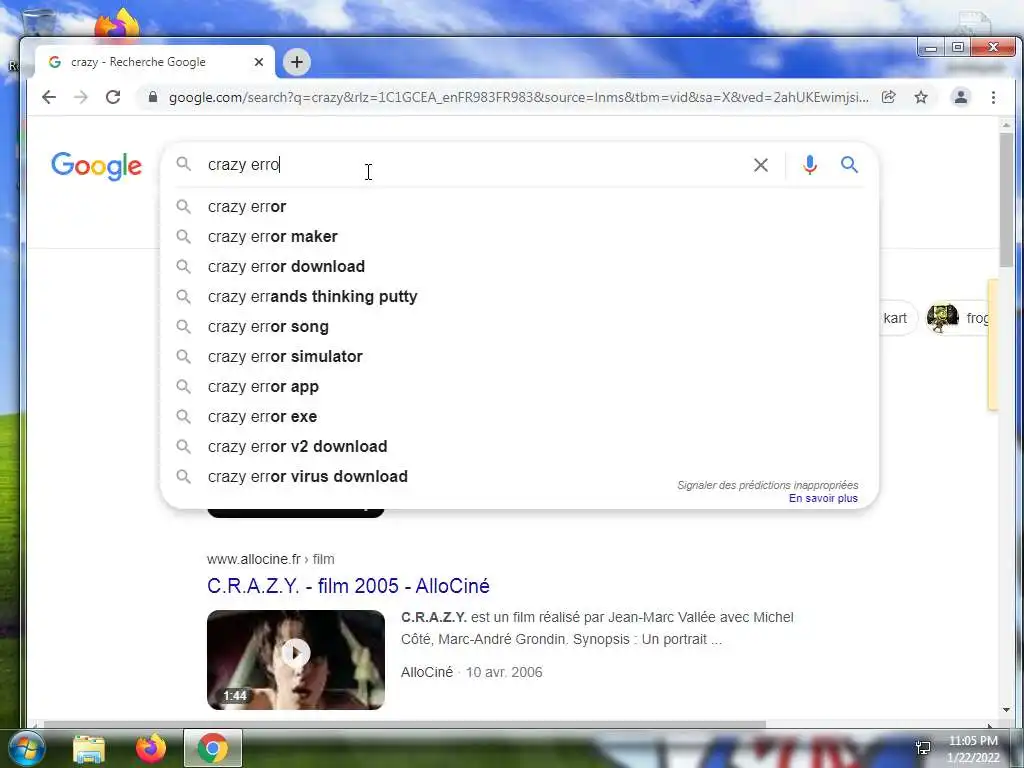Click the www.allocine.fr › film breadcrumb
1024x768 pixels.
coord(270,559)
